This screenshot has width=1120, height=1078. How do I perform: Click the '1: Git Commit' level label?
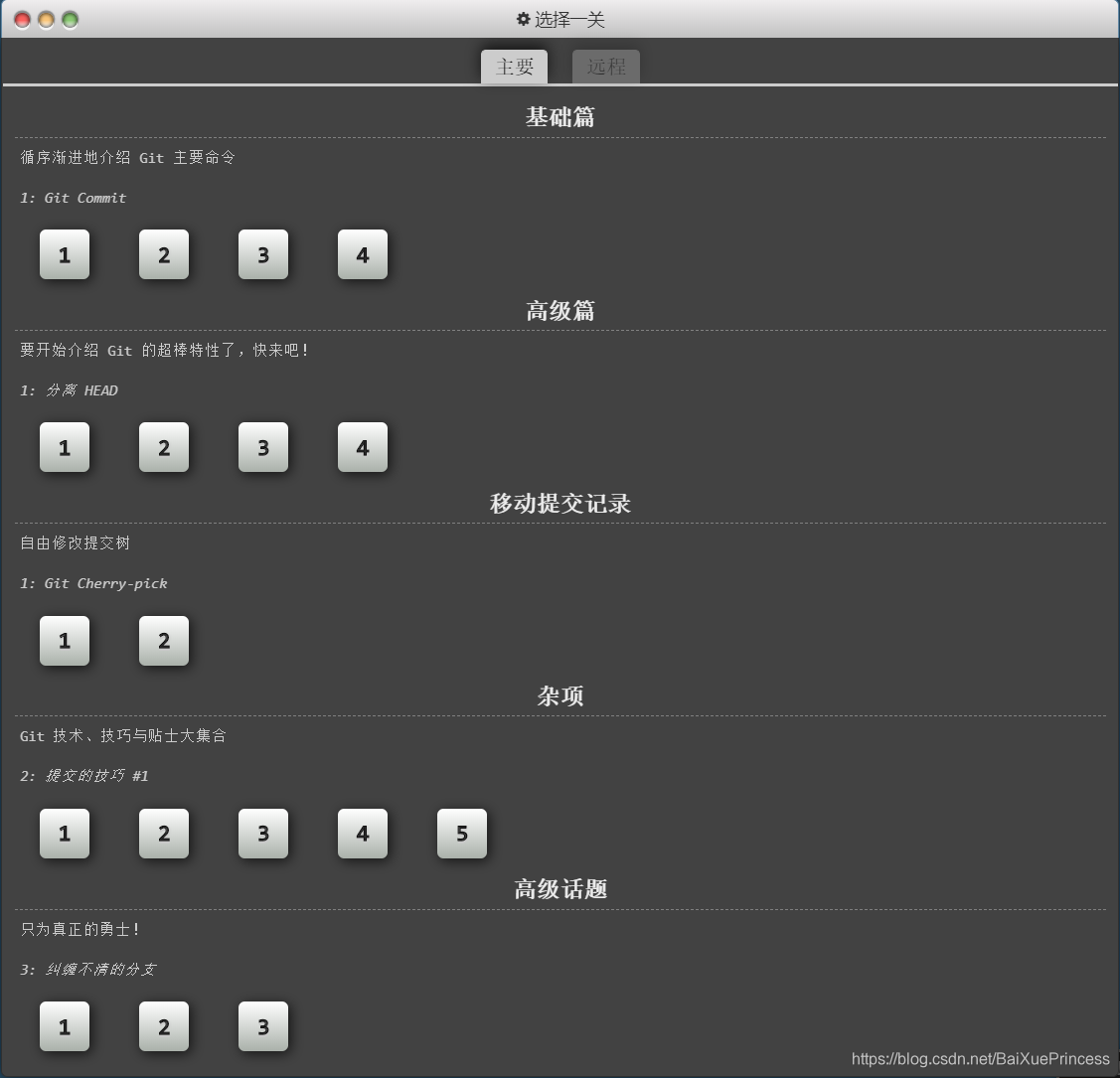pyautogui.click(x=73, y=198)
